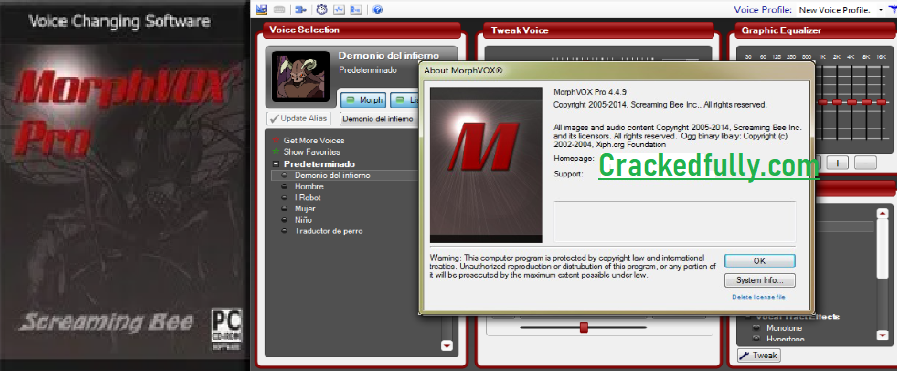Select the Traductor de perro voice
897x371 pixels.
(328, 231)
